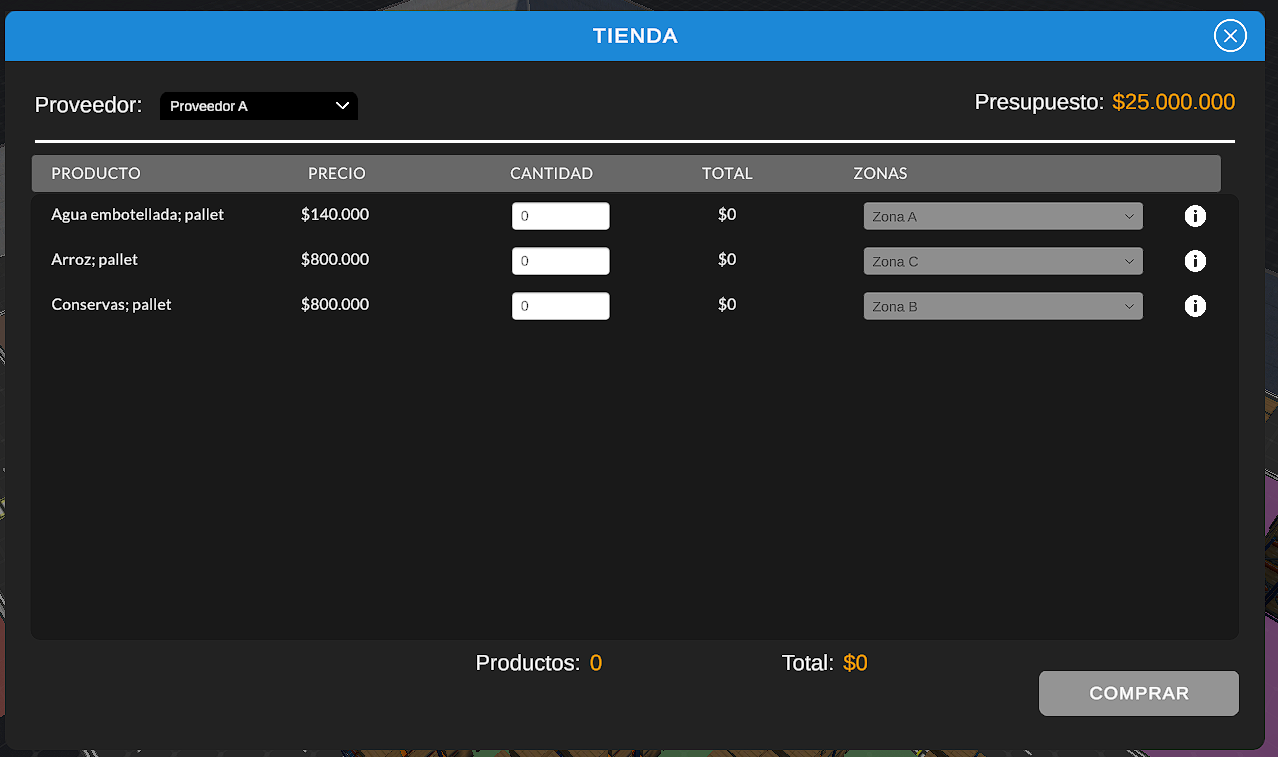
Task: Select the 'Arroz; pallet' product name
Action: pyautogui.click(x=95, y=259)
